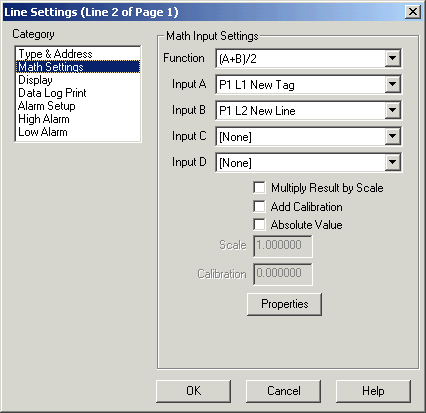This screenshot has width=426, height=413.
Task: Expand the Input A dropdown arrow
Action: click(392, 84)
